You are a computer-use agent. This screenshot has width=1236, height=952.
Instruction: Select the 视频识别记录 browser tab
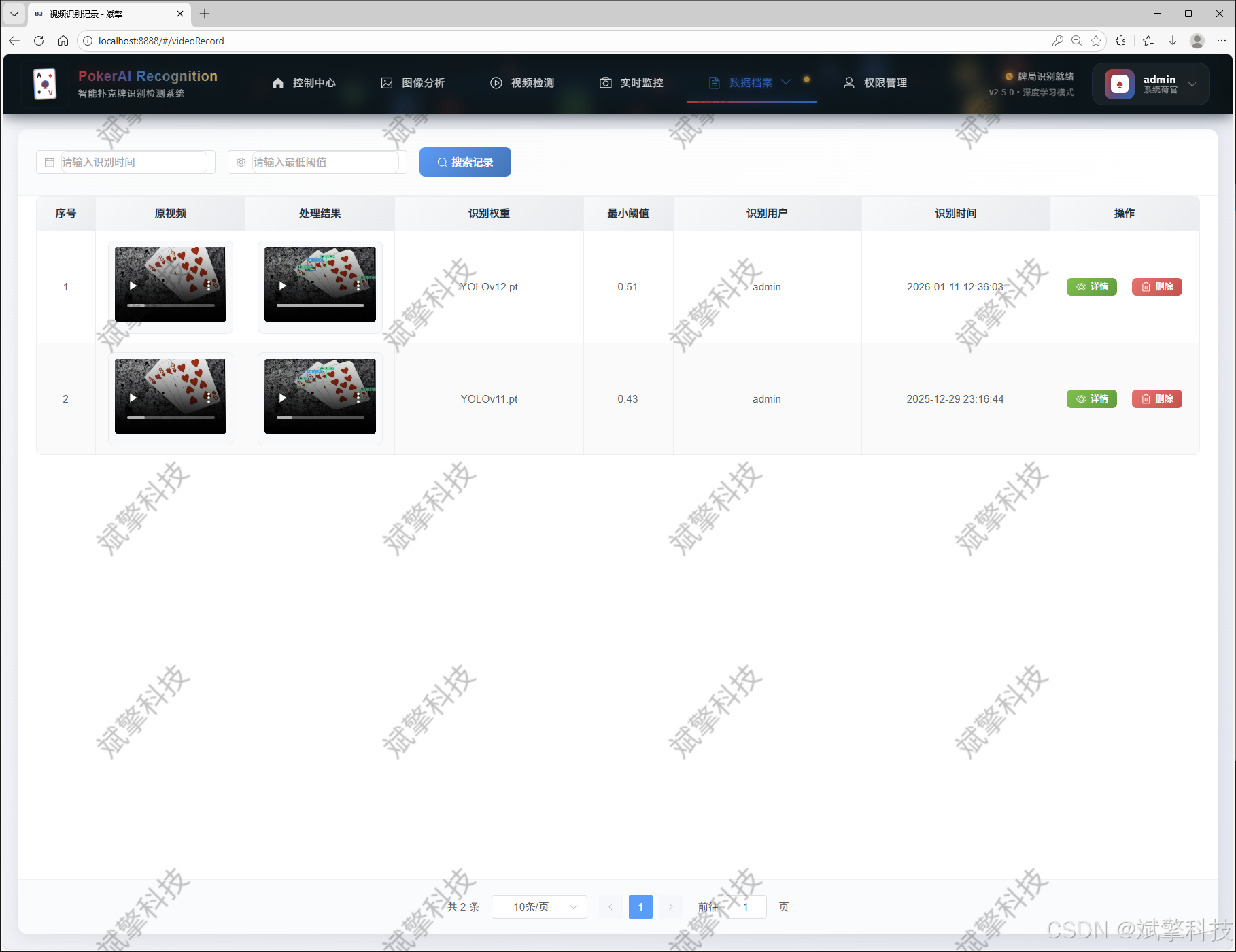(109, 14)
